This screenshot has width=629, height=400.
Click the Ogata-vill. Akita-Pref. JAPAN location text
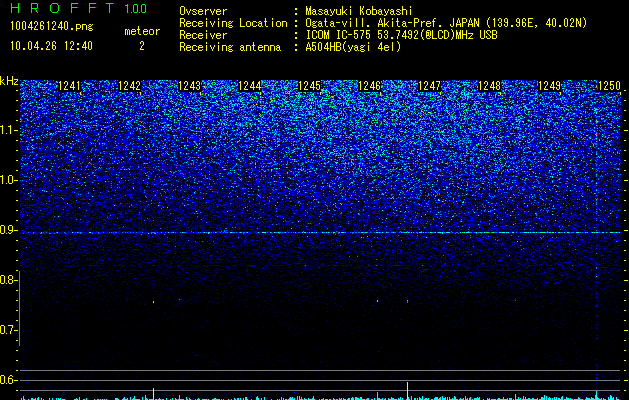pyautogui.click(x=446, y=23)
